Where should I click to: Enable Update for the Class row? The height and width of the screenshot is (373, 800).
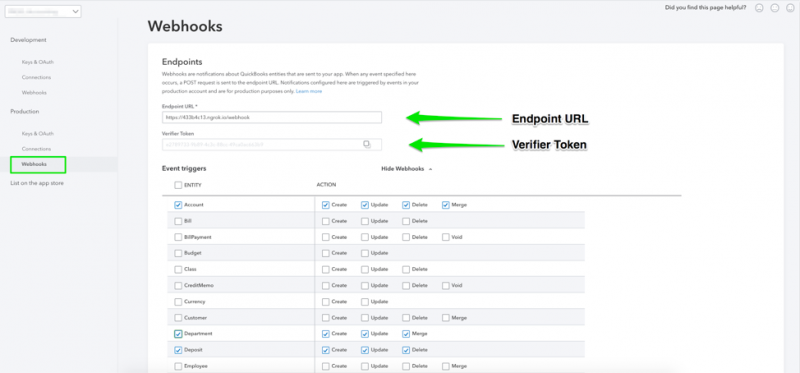pos(365,269)
